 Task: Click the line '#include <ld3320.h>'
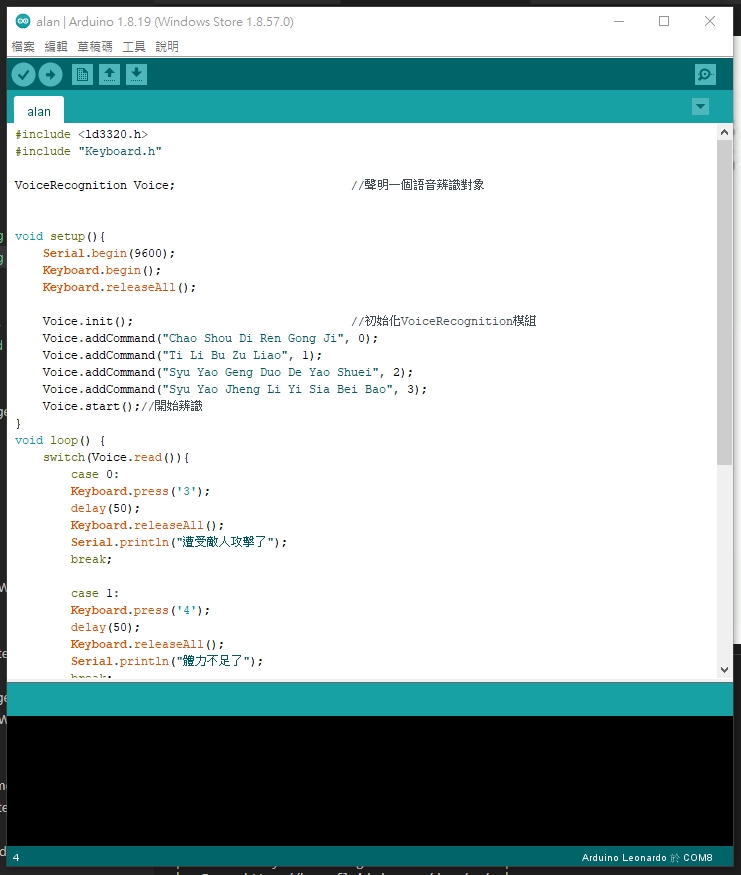click(x=81, y=134)
